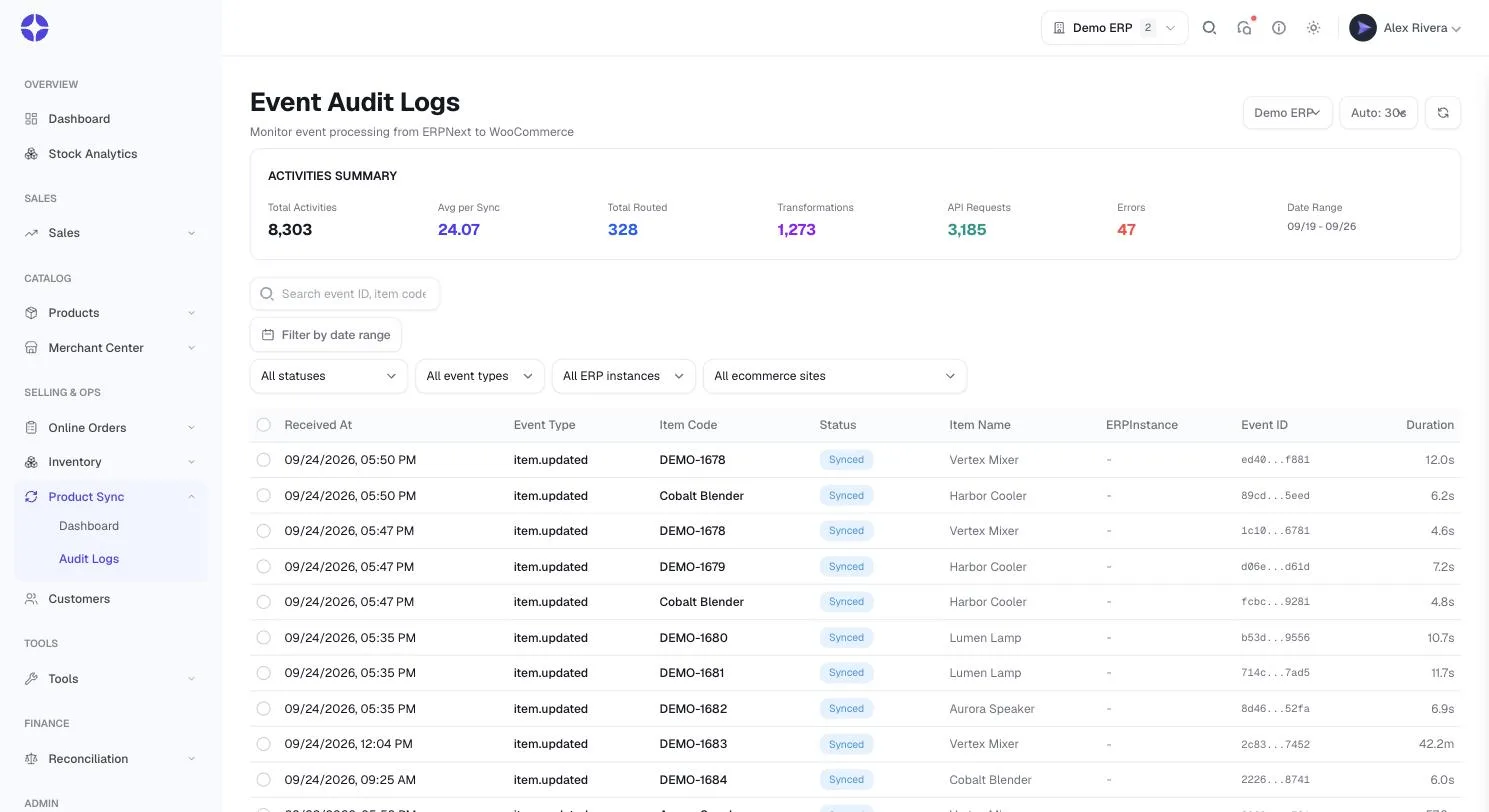Toggle light theme sun icon
1489x812 pixels.
pos(1314,28)
